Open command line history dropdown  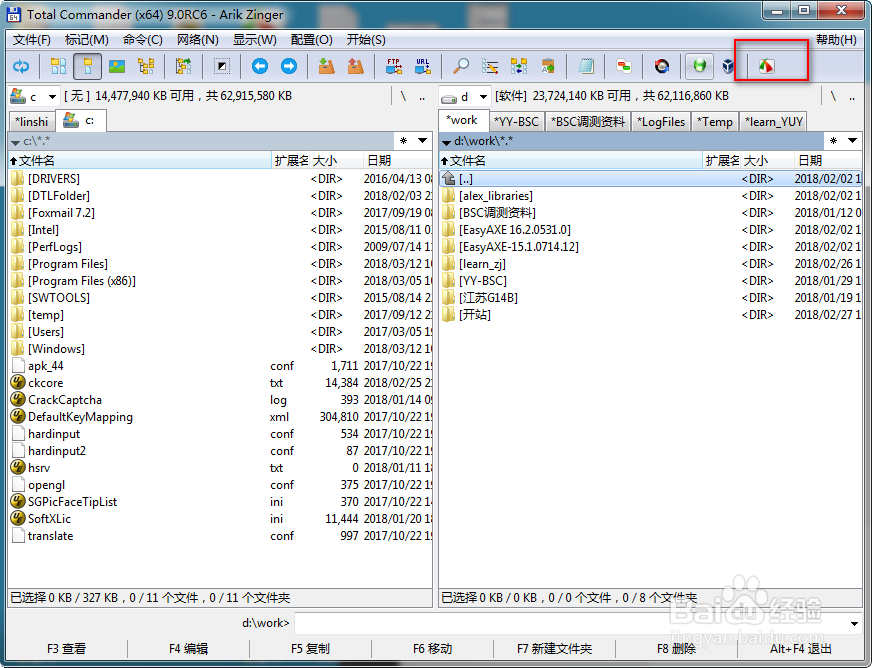pos(854,624)
